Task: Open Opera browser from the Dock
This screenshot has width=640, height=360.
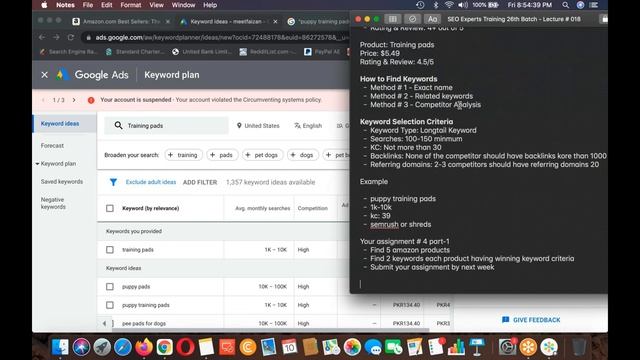Action: [185, 347]
